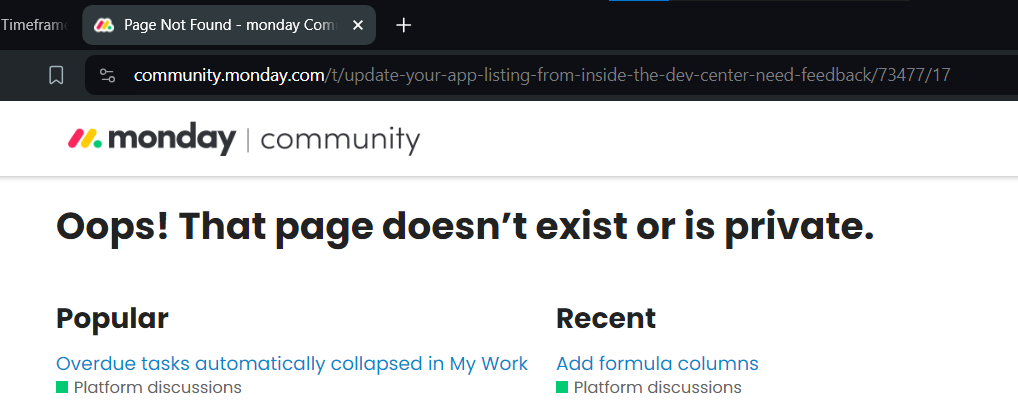Close the Page Not Found tab

358,25
